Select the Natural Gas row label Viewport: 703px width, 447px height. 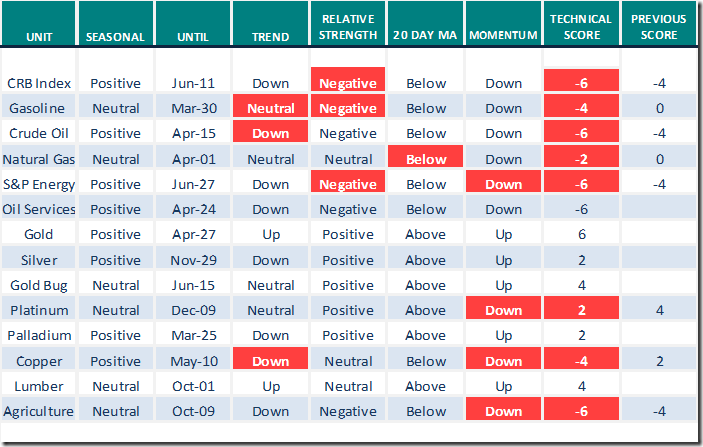coord(40,159)
